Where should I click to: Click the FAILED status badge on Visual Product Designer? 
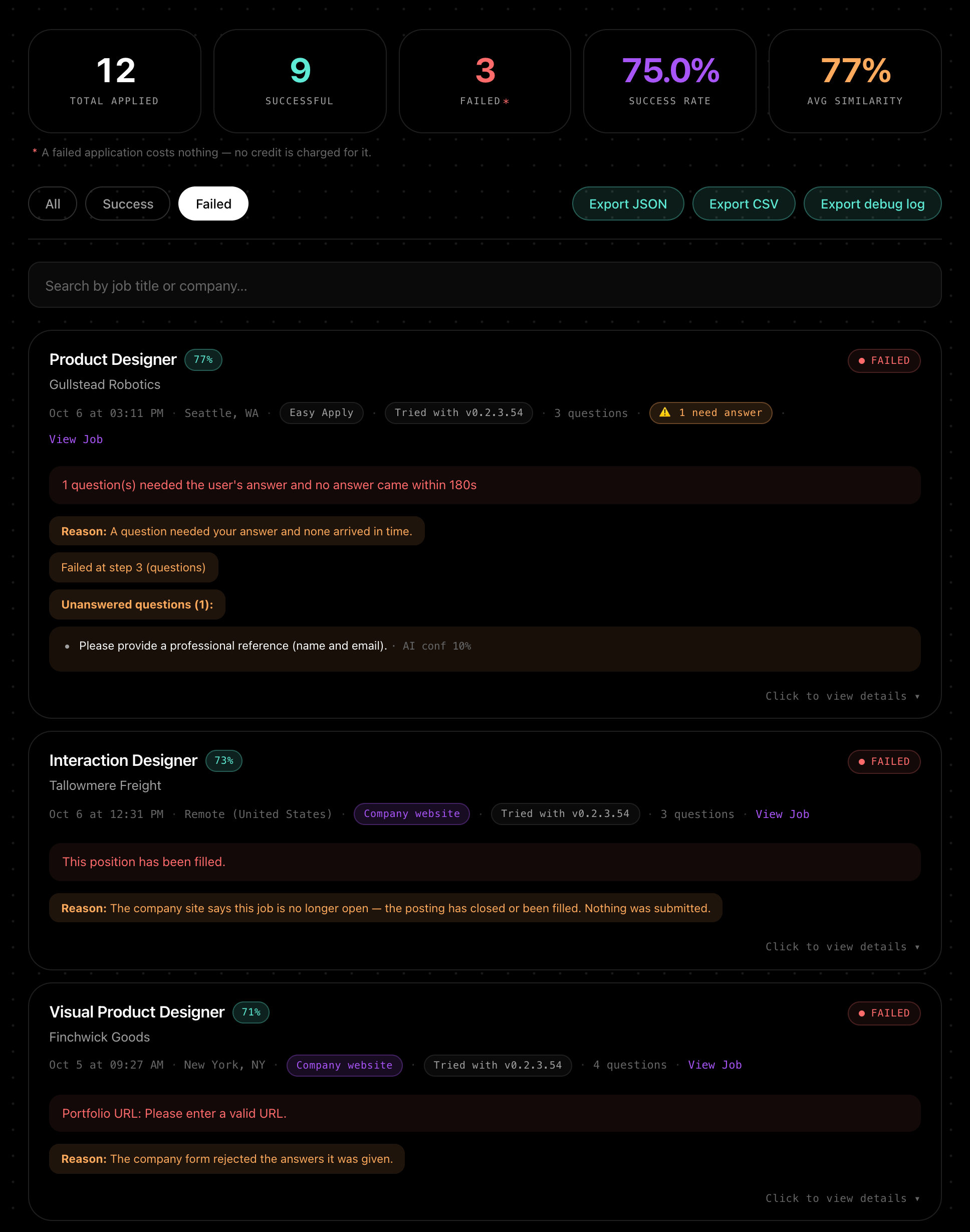point(884,1013)
